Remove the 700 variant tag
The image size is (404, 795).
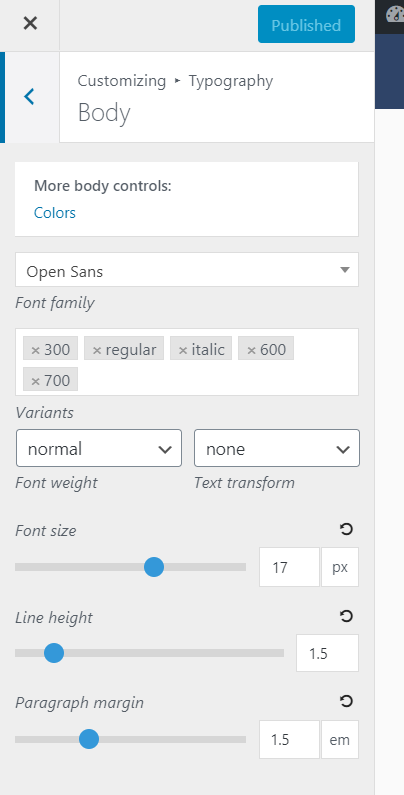pyautogui.click(x=35, y=381)
